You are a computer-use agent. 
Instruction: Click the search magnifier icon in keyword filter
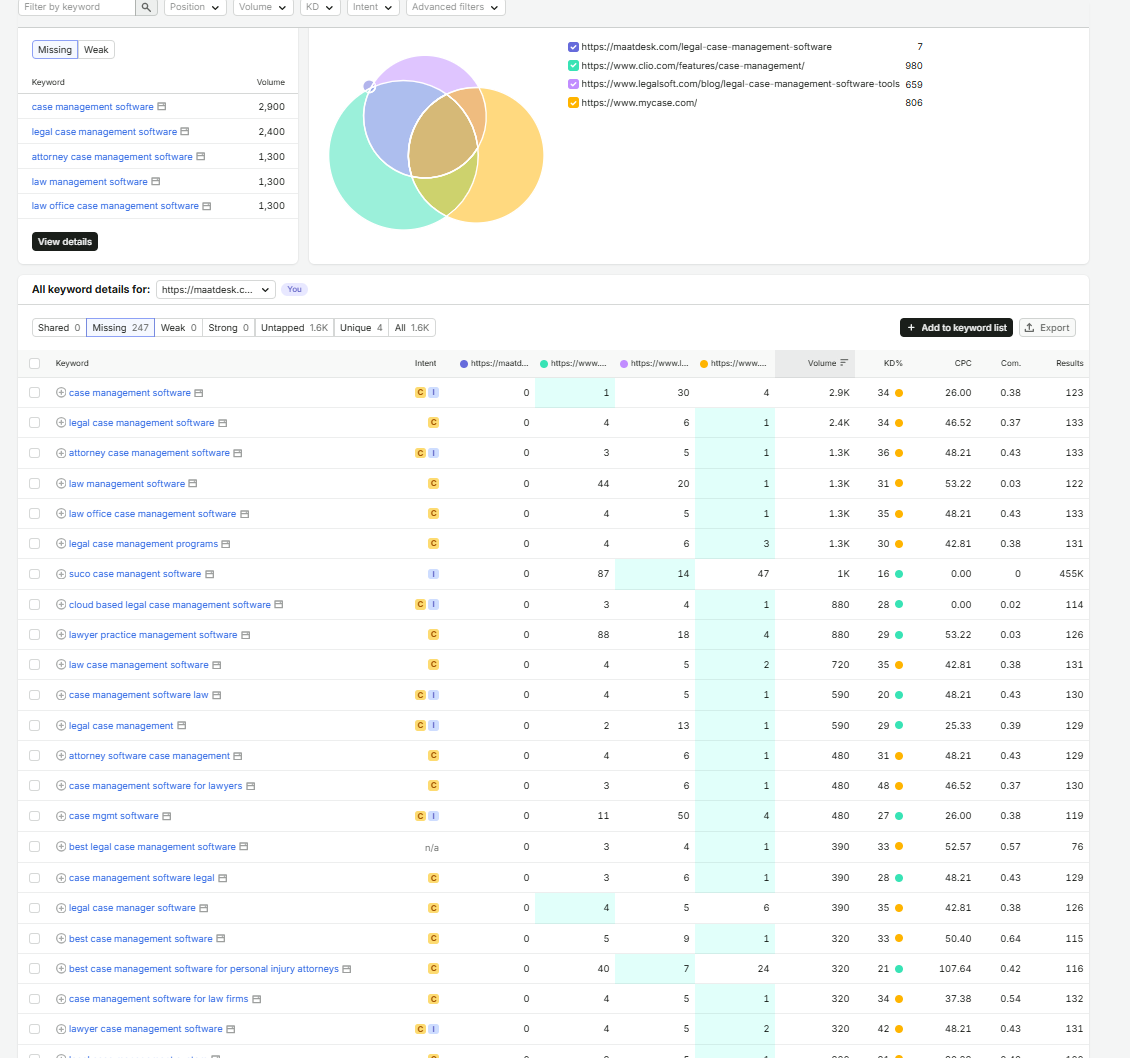(x=146, y=7)
